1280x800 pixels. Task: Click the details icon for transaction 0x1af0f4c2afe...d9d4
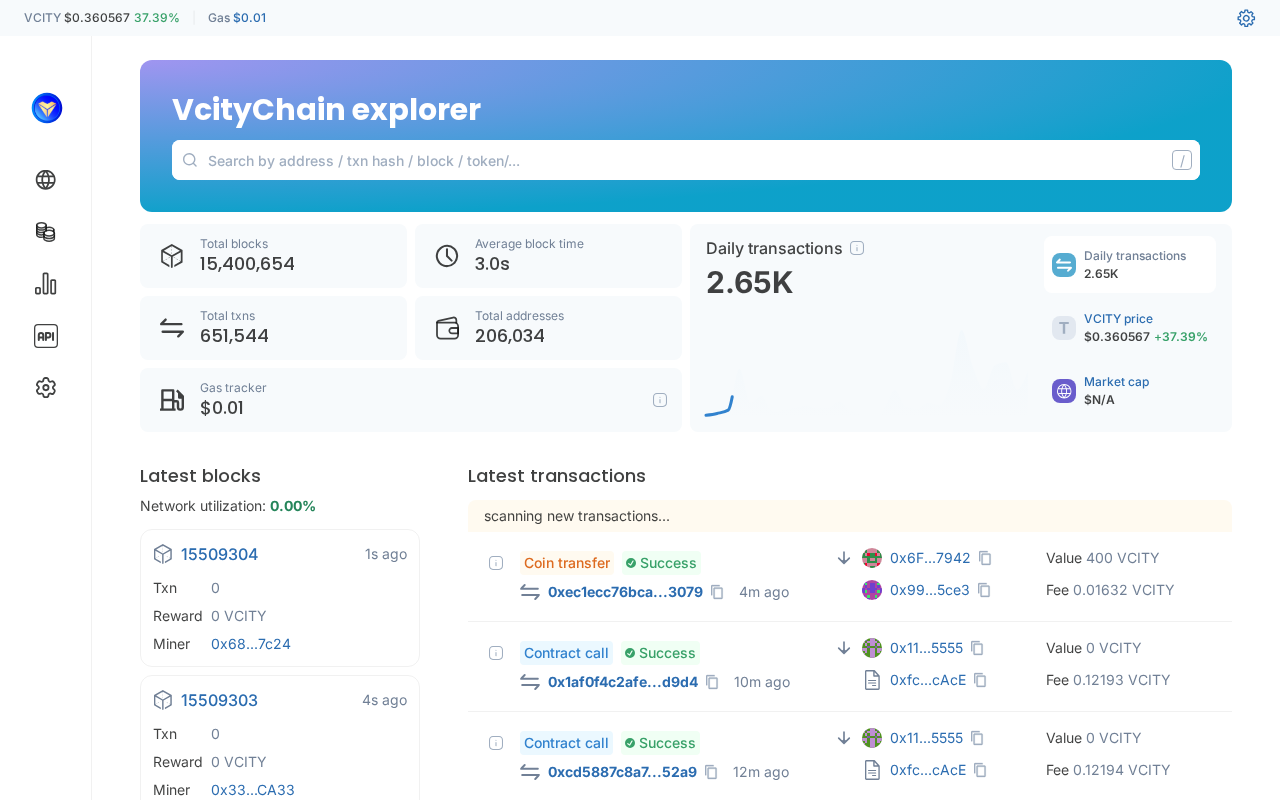[x=496, y=653]
